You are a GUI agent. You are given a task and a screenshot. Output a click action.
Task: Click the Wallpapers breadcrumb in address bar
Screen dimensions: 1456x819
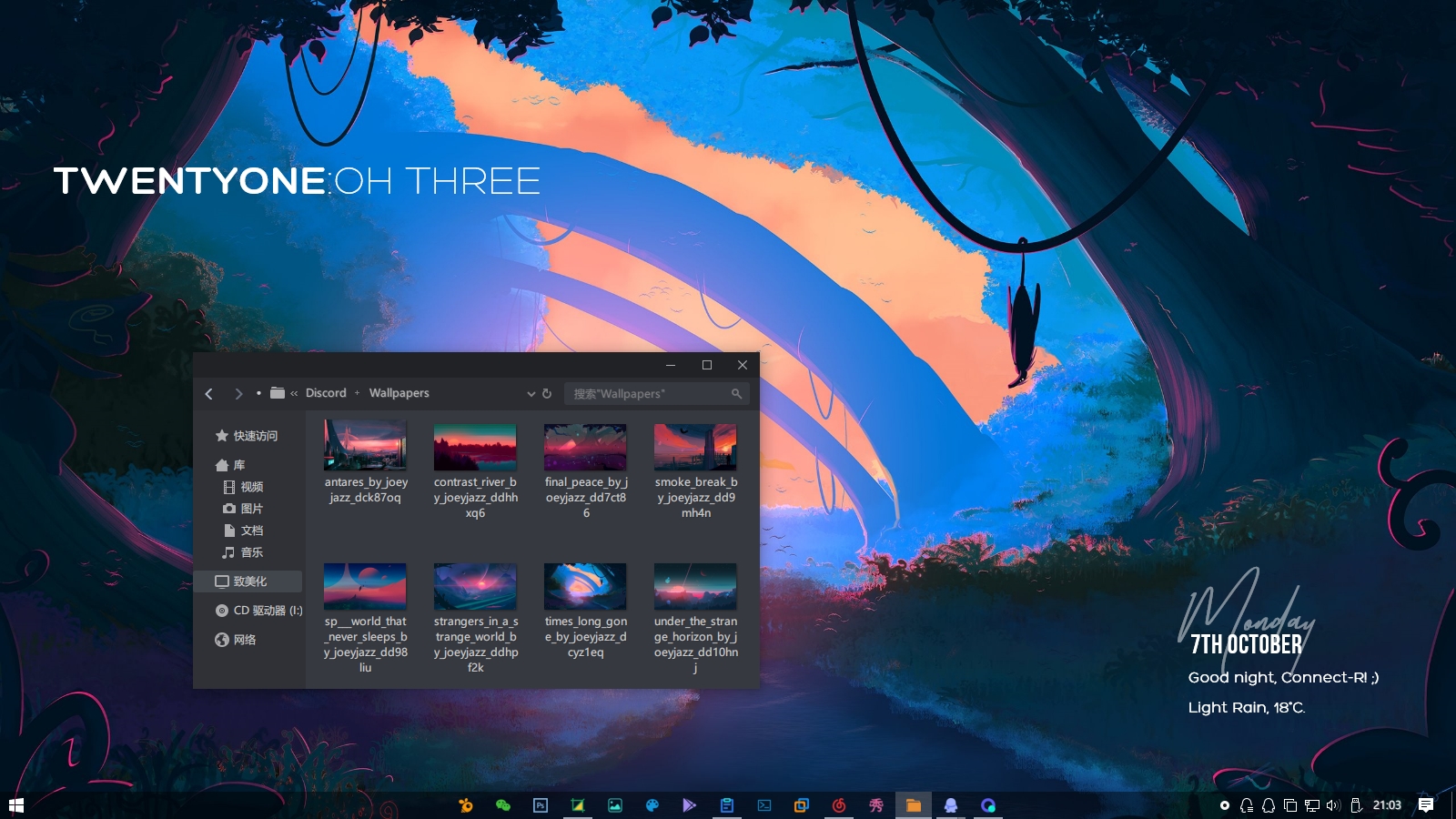coord(399,393)
